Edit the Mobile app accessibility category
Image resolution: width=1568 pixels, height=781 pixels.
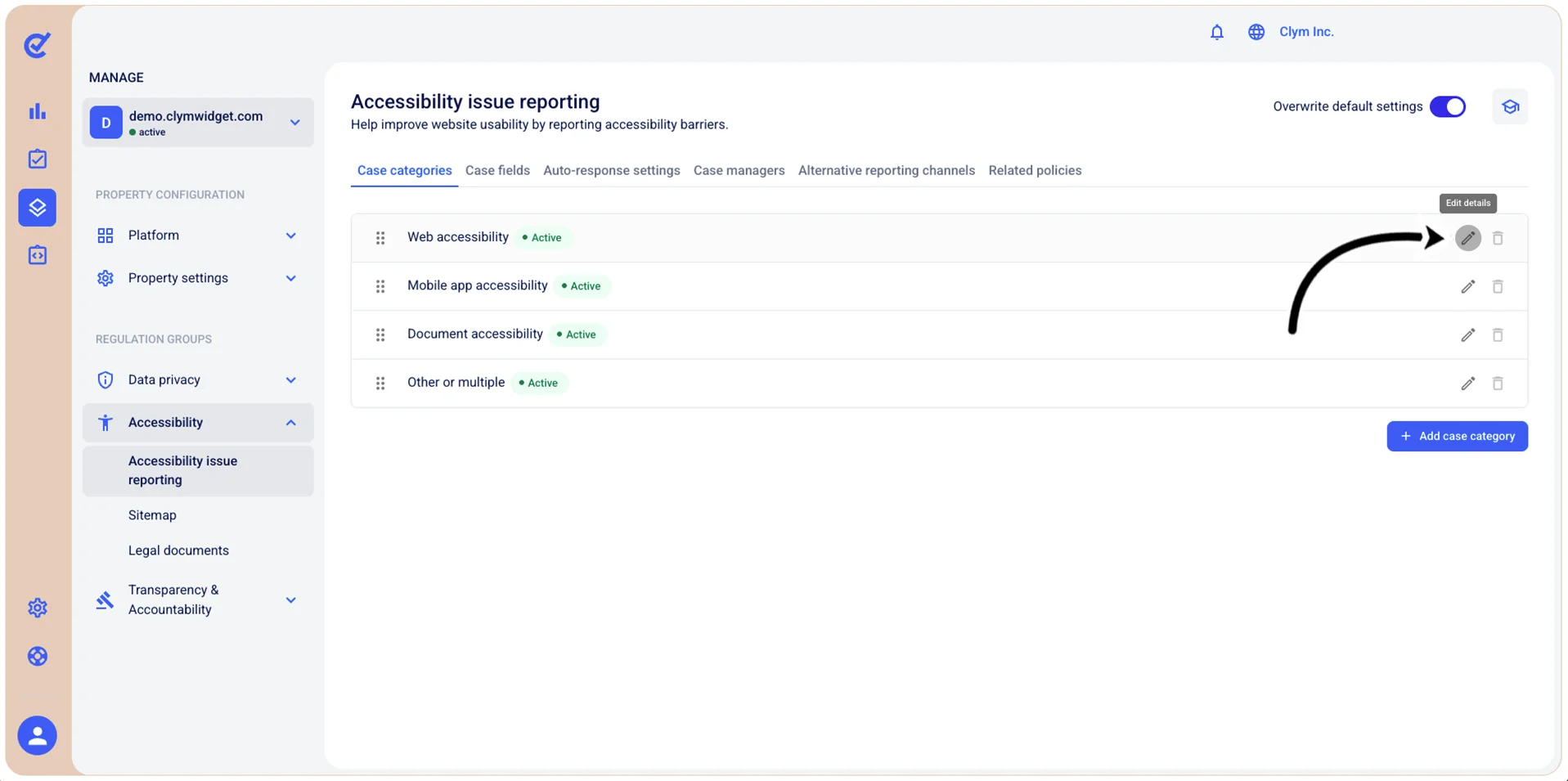(1468, 286)
